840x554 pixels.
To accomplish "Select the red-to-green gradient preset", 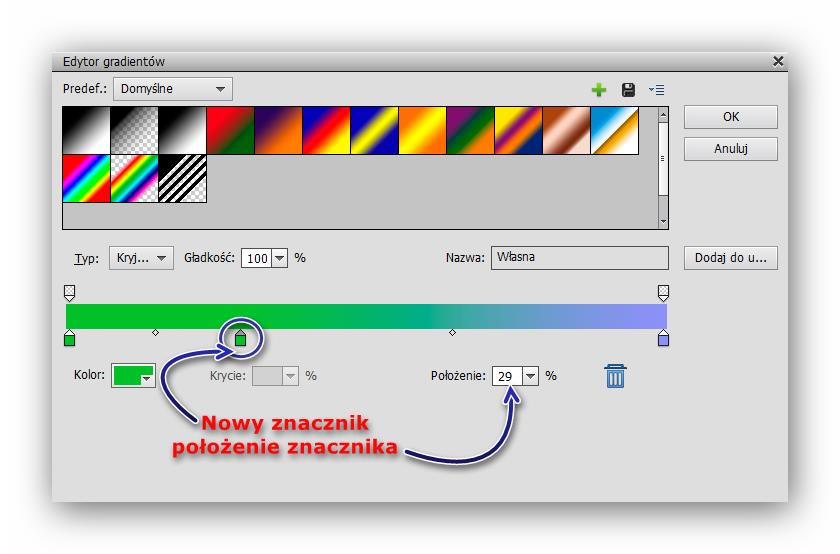I will [x=230, y=131].
